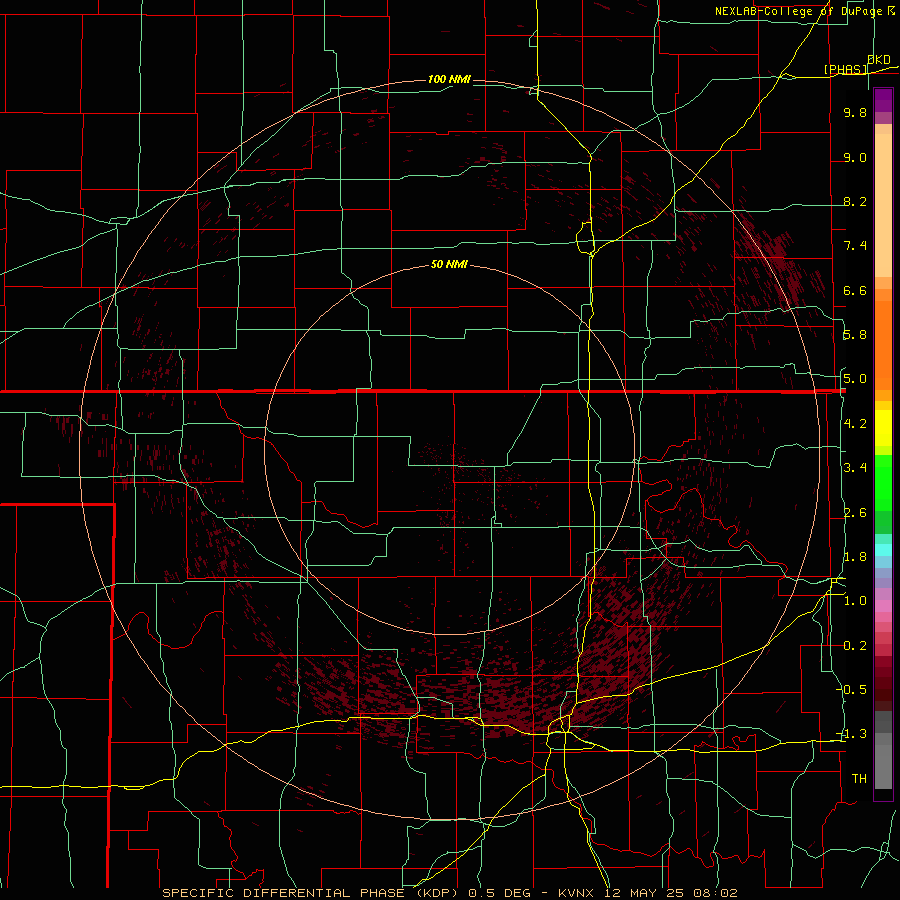The width and height of the screenshot is (900, 900).
Task: Click the "0.5 DEG" elevation angle text
Action: [499, 893]
